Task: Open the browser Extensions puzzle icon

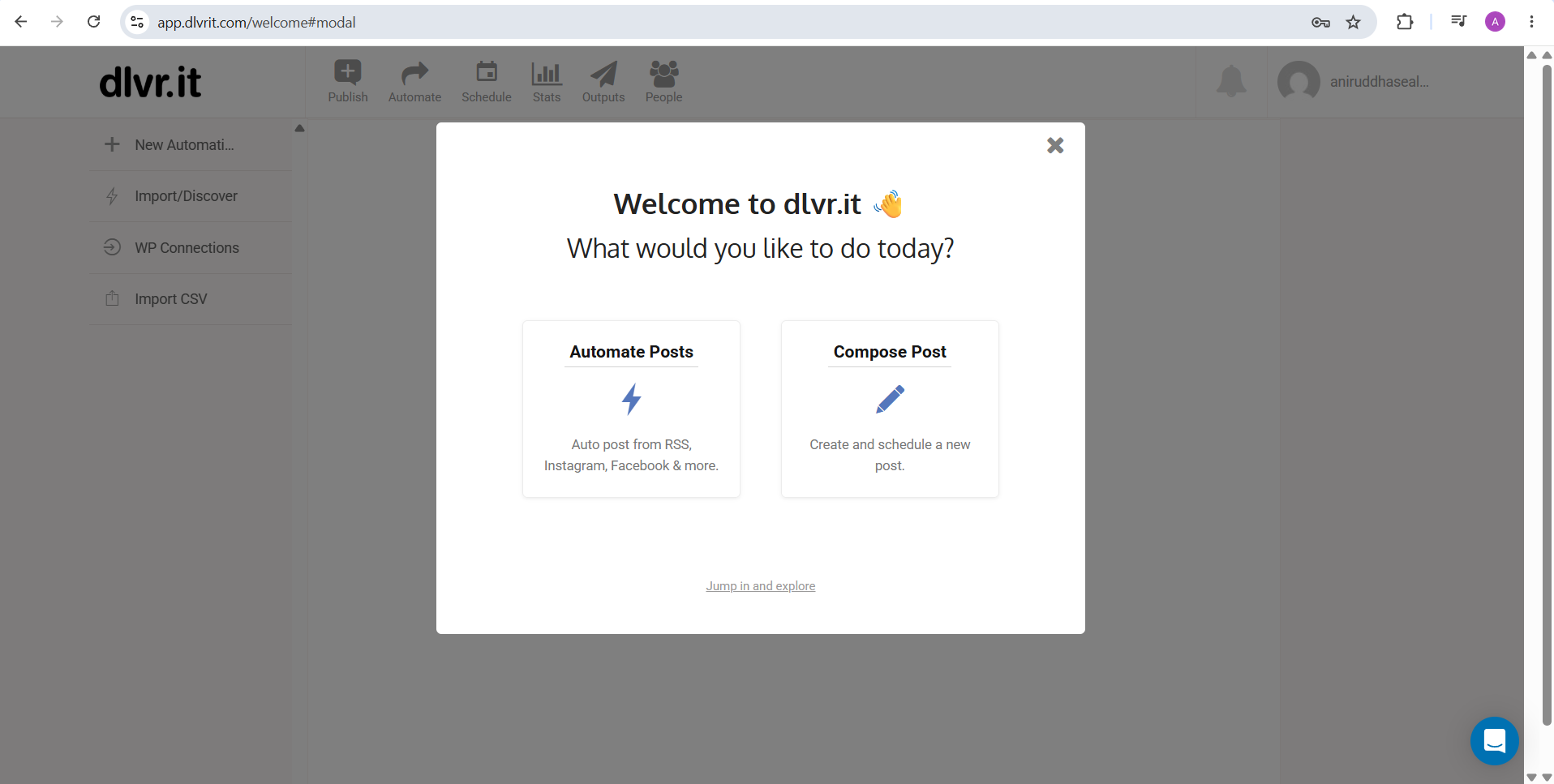Action: [1405, 22]
